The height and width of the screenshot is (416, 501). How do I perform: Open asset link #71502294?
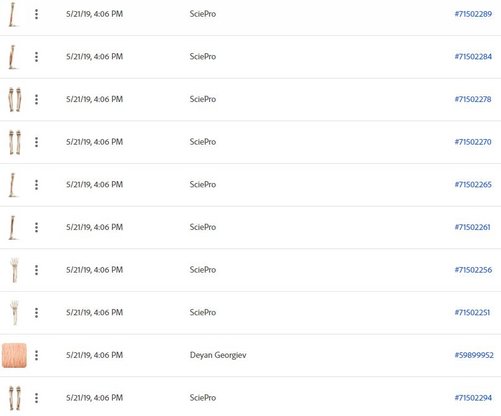click(473, 398)
